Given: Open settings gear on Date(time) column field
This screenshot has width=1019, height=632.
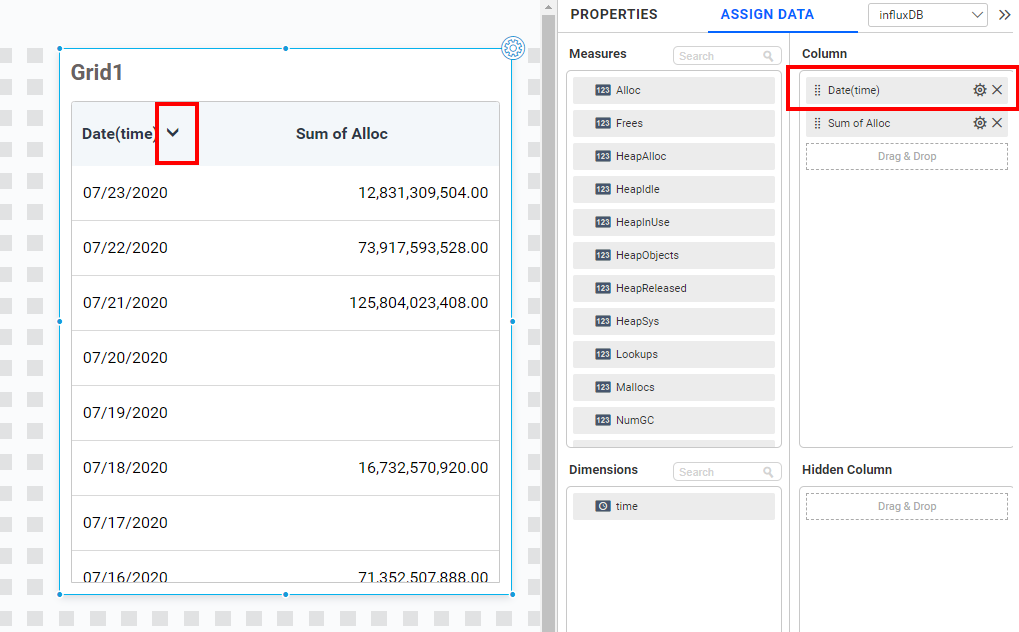Looking at the screenshot, I should [979, 89].
